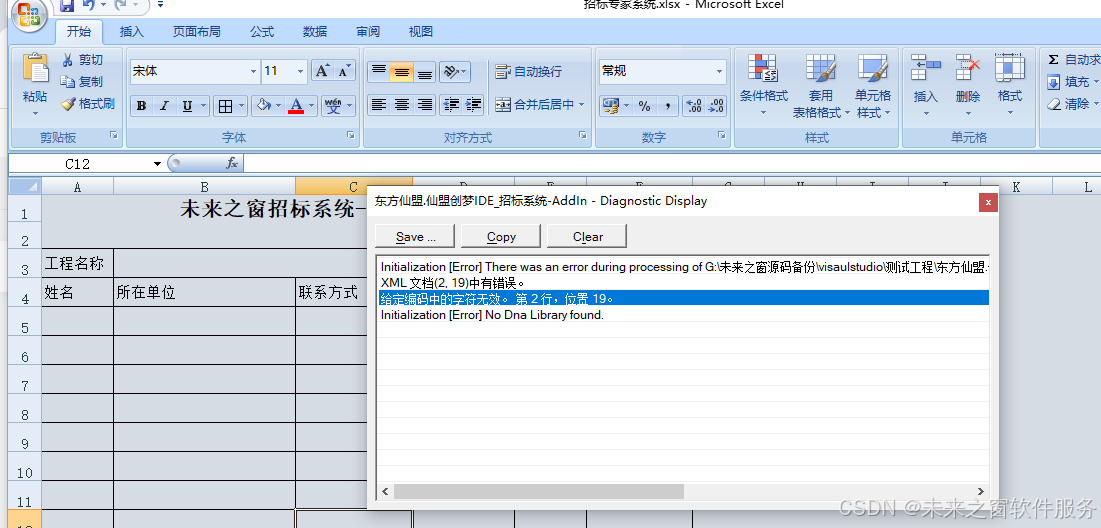The width and height of the screenshot is (1101, 528).
Task: Click the Clear (清除) eraser icon
Action: [1053, 104]
